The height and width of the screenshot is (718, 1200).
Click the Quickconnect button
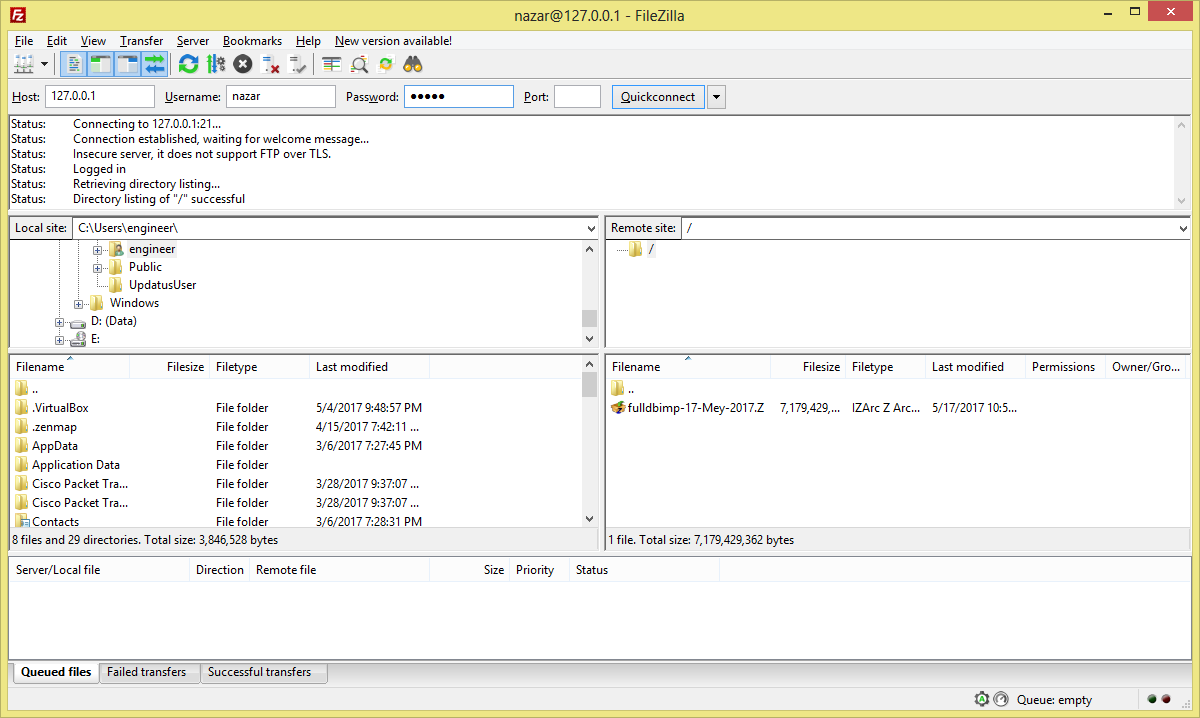[x=658, y=97]
